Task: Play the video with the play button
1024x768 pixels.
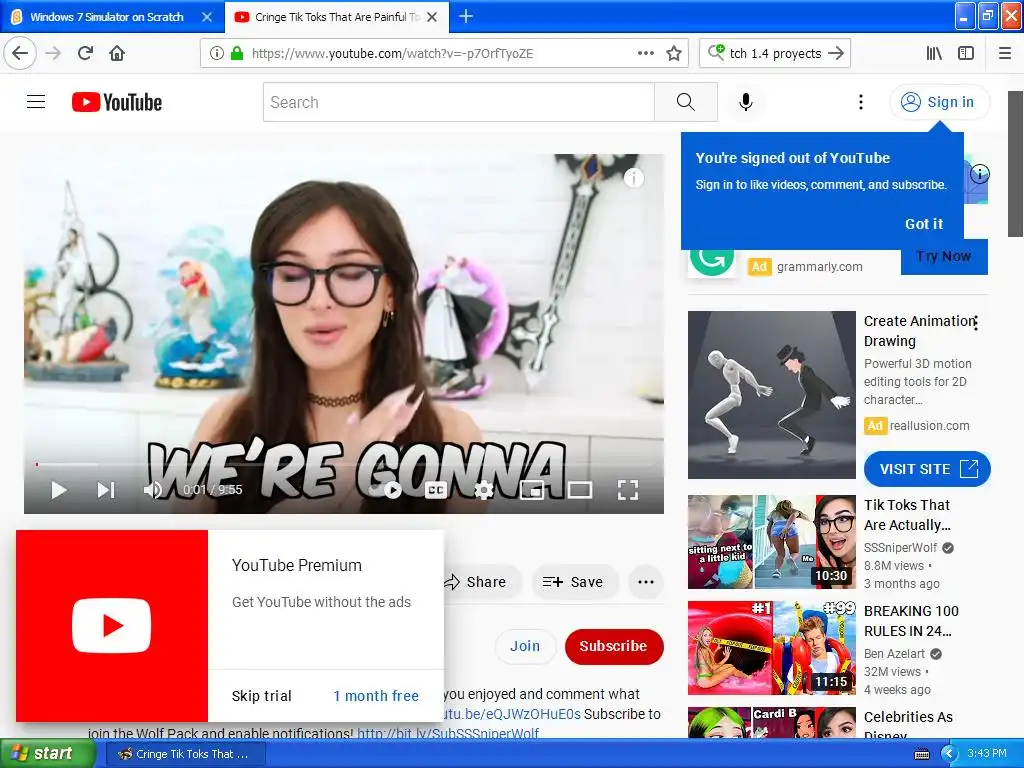Action: pos(59,490)
